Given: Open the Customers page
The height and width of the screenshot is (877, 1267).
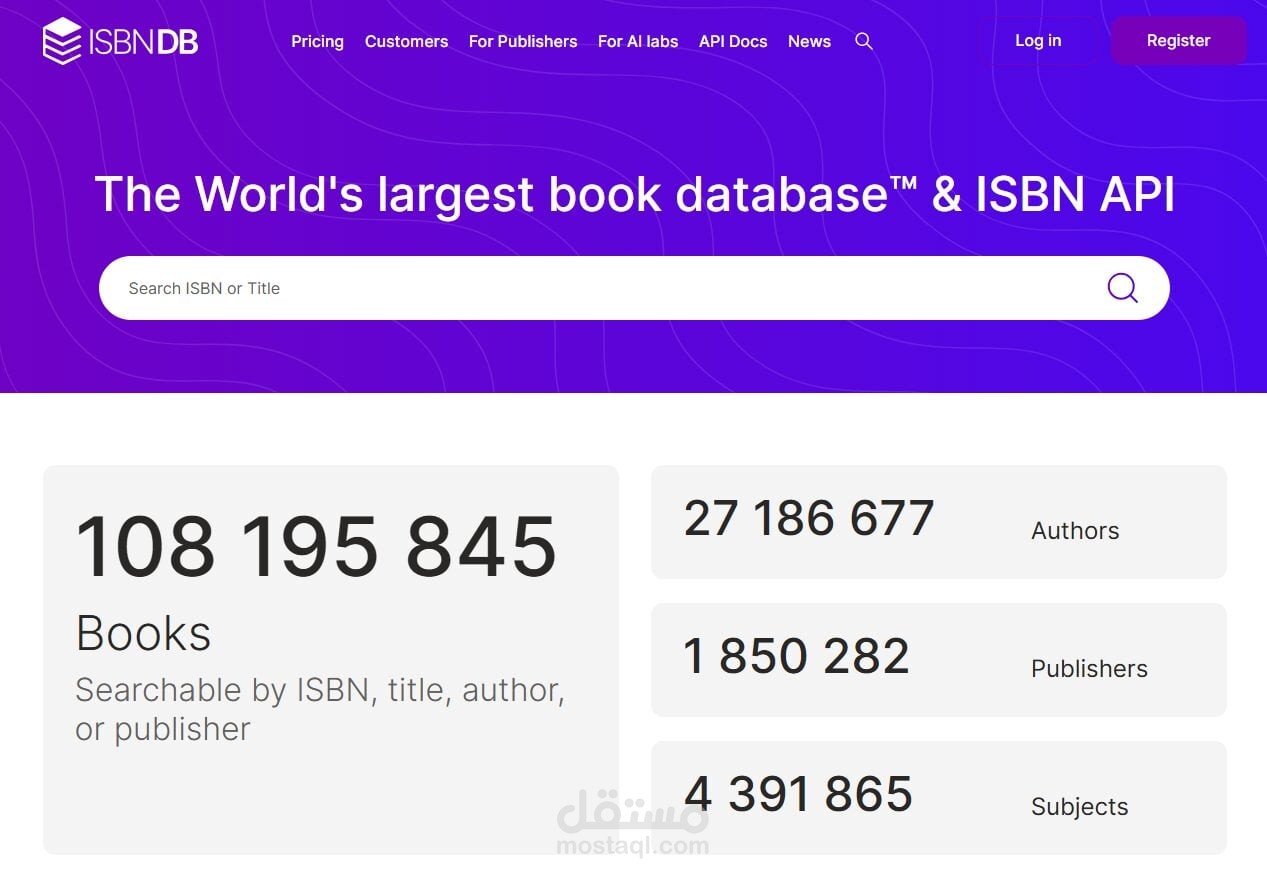Looking at the screenshot, I should click(406, 42).
